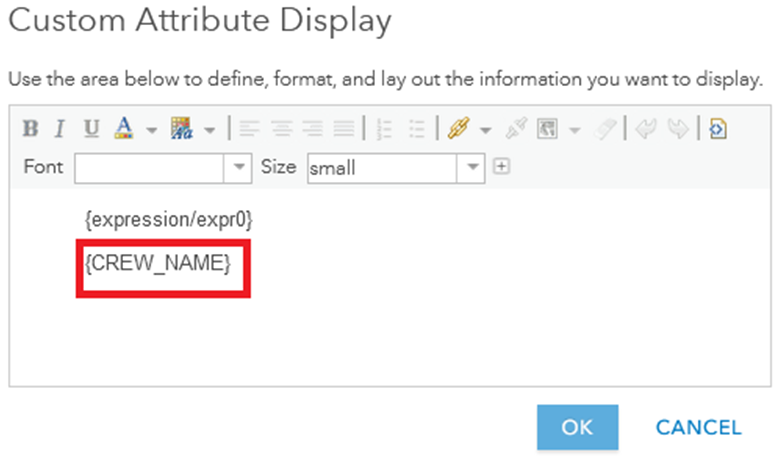Viewport: 779px width, 458px height.
Task: Open the Font combo box arrow
Action: 239,168
